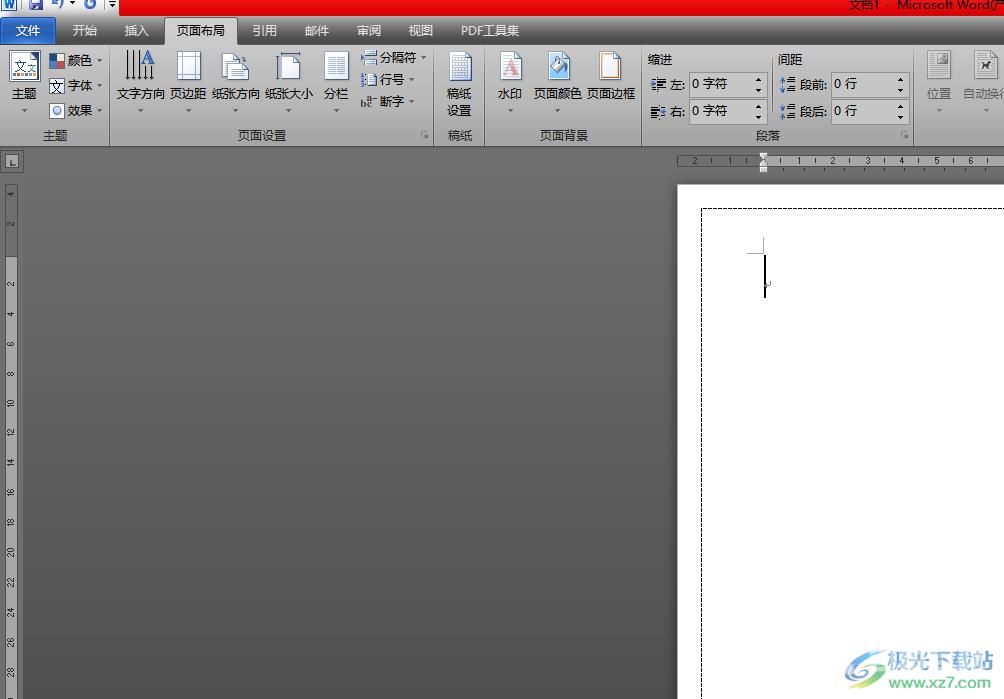Image resolution: width=1004 pixels, height=699 pixels.
Task: Switch to the Insert (插入) tab
Action: click(x=136, y=31)
